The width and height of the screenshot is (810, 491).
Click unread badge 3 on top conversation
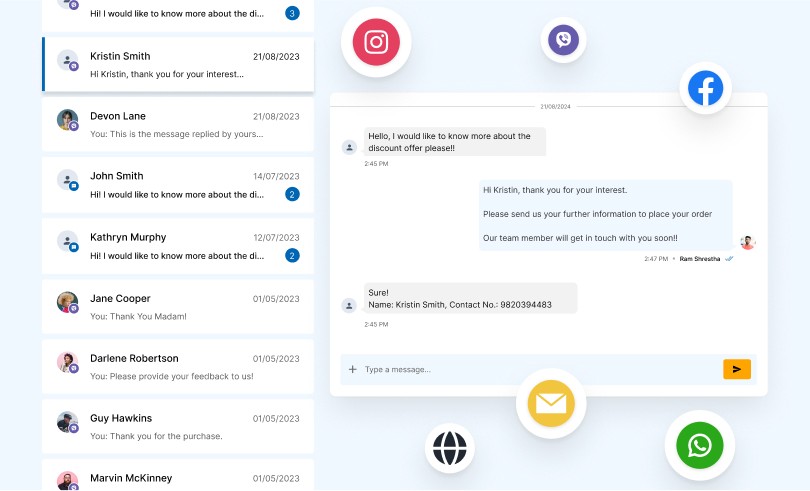[x=292, y=13]
